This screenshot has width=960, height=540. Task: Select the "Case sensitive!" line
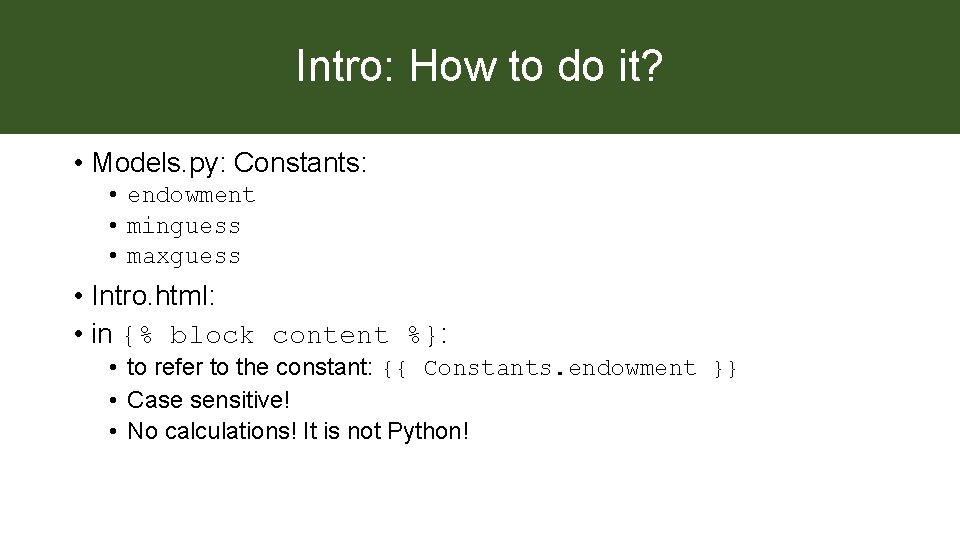pyautogui.click(x=208, y=400)
